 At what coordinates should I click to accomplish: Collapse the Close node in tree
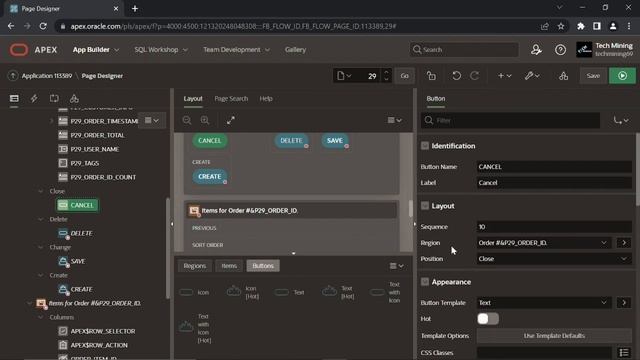40,191
